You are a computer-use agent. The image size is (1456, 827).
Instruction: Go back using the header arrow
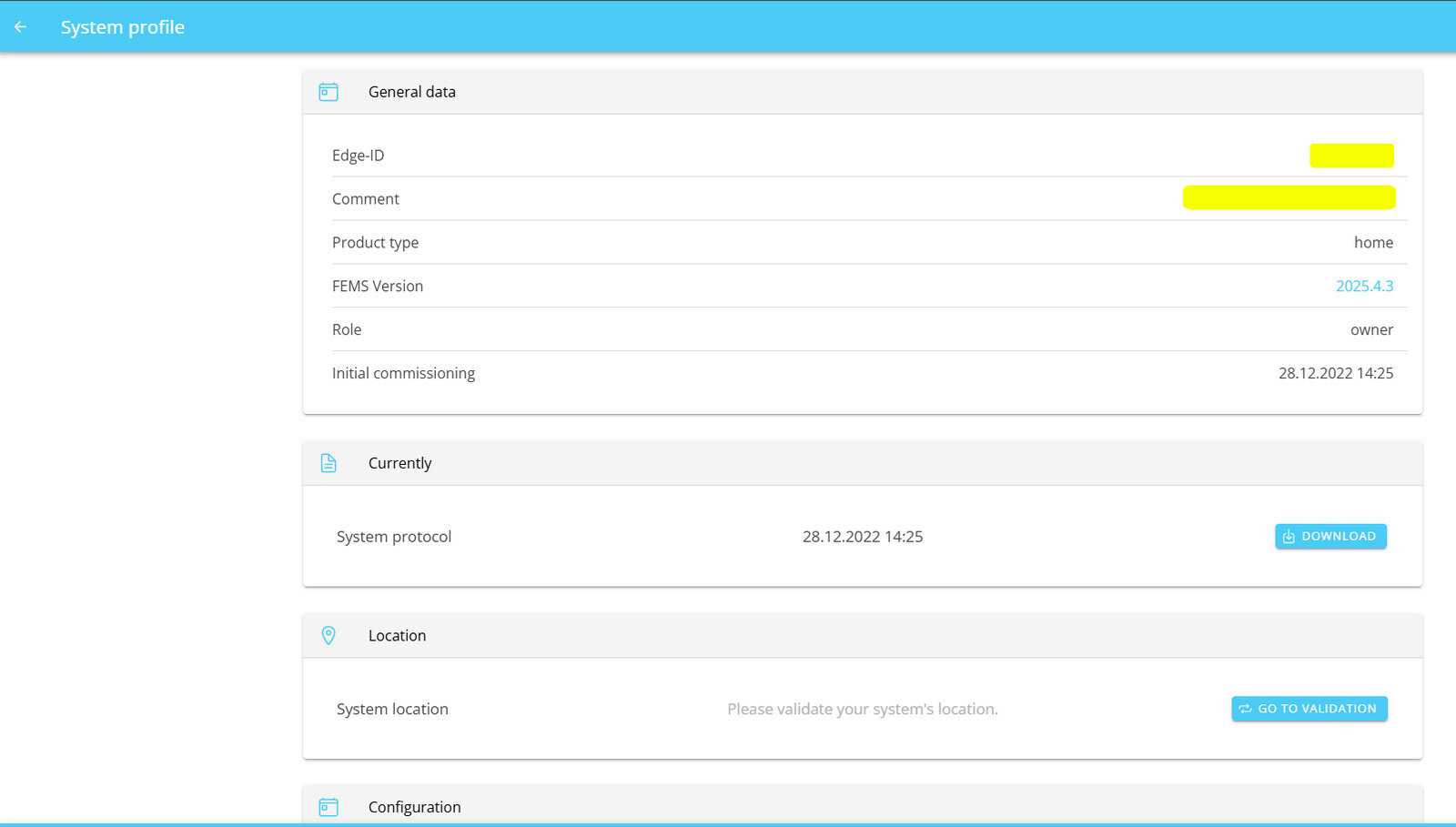tap(20, 27)
